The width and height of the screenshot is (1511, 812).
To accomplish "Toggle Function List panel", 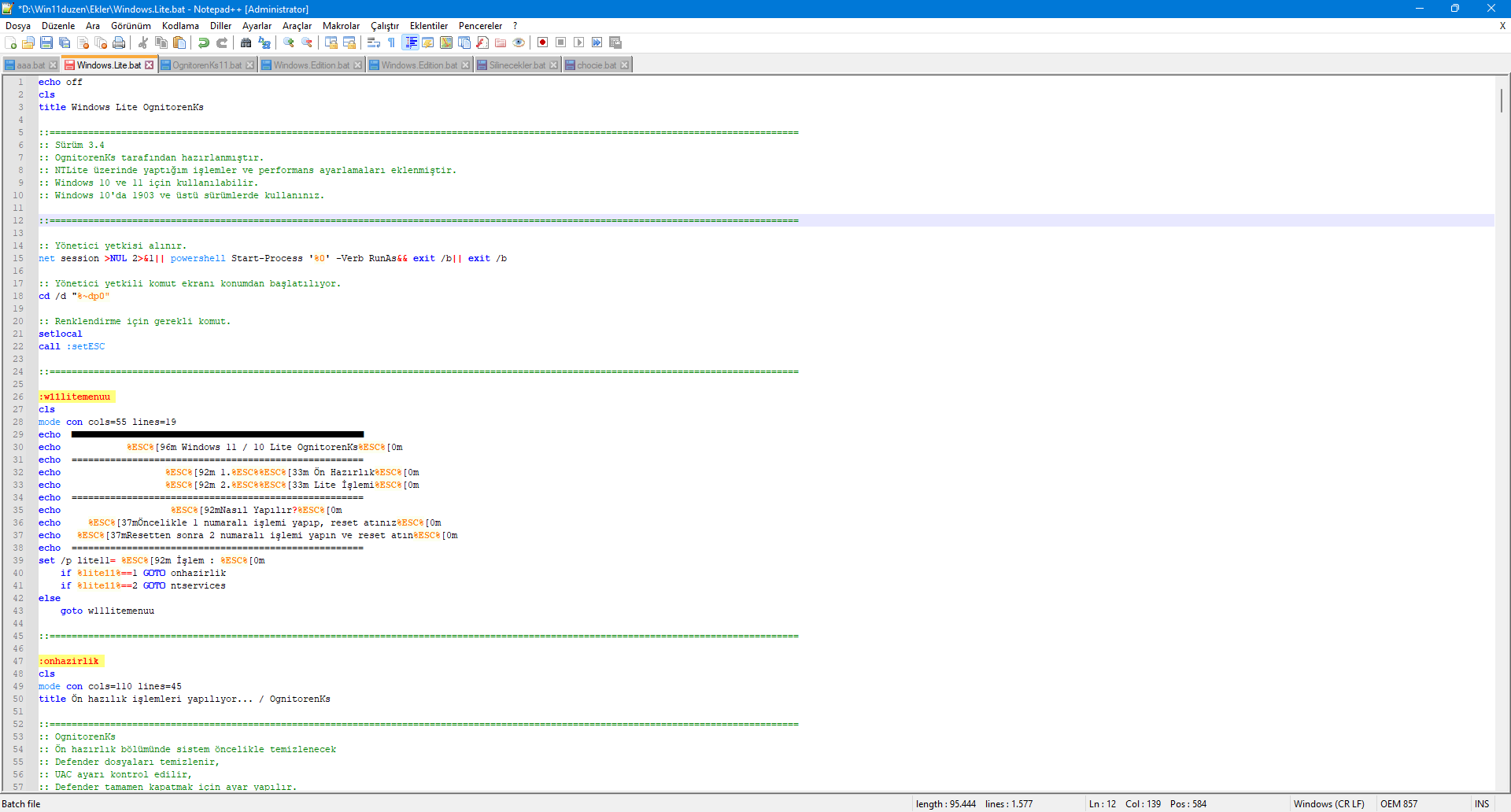I will click(482, 42).
